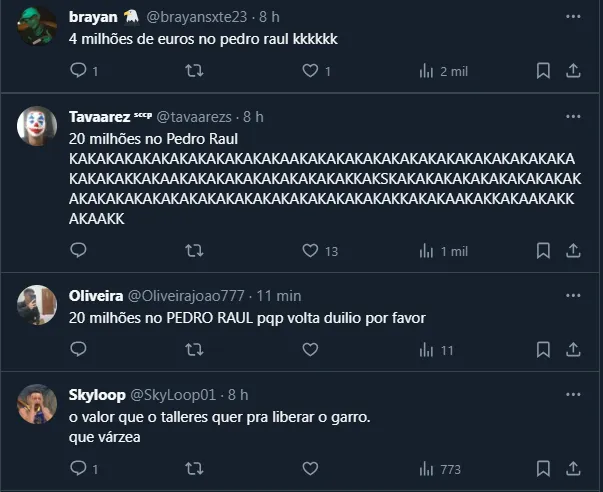Open Tavaarez's joker avatar
The image size is (603, 492).
click(x=38, y=126)
